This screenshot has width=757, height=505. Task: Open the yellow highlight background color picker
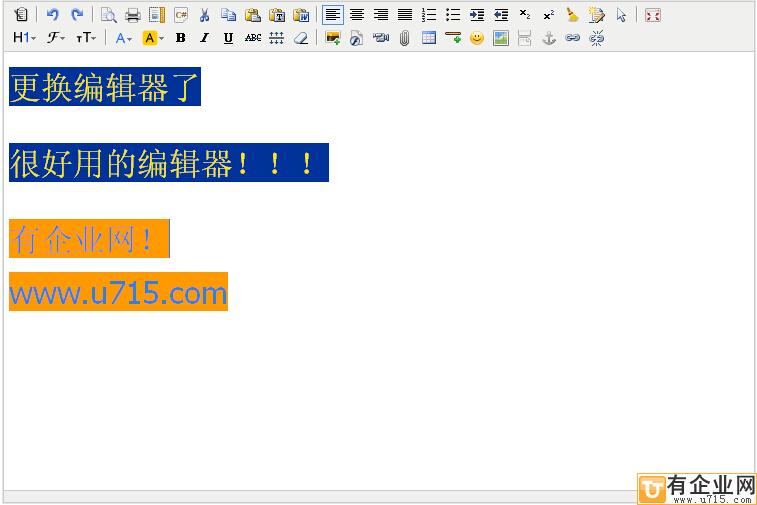point(153,38)
